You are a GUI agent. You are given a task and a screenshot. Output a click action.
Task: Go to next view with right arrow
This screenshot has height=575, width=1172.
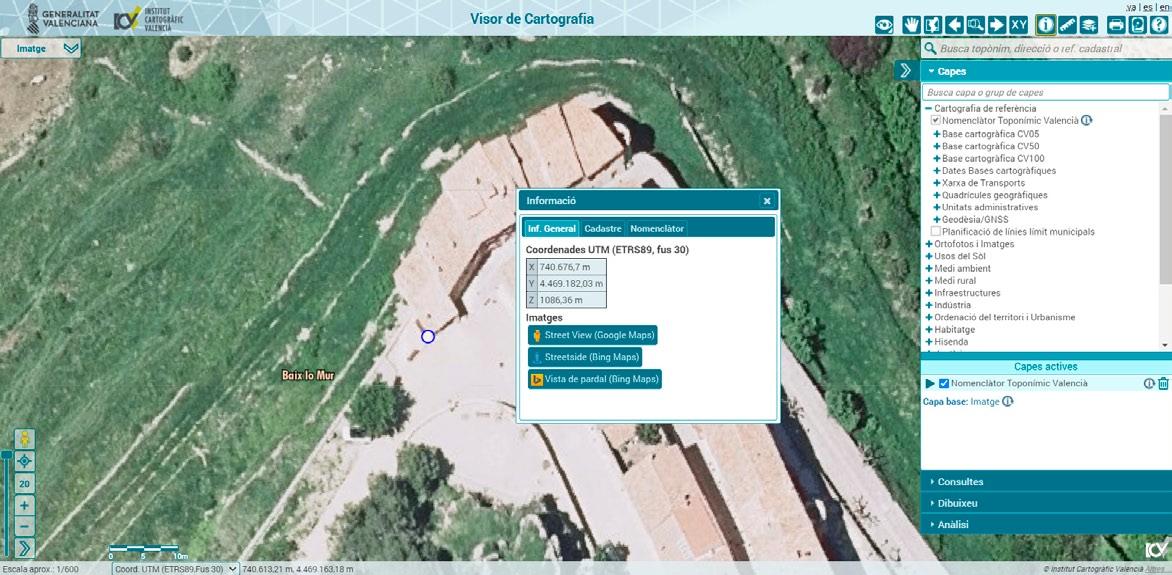click(997, 25)
